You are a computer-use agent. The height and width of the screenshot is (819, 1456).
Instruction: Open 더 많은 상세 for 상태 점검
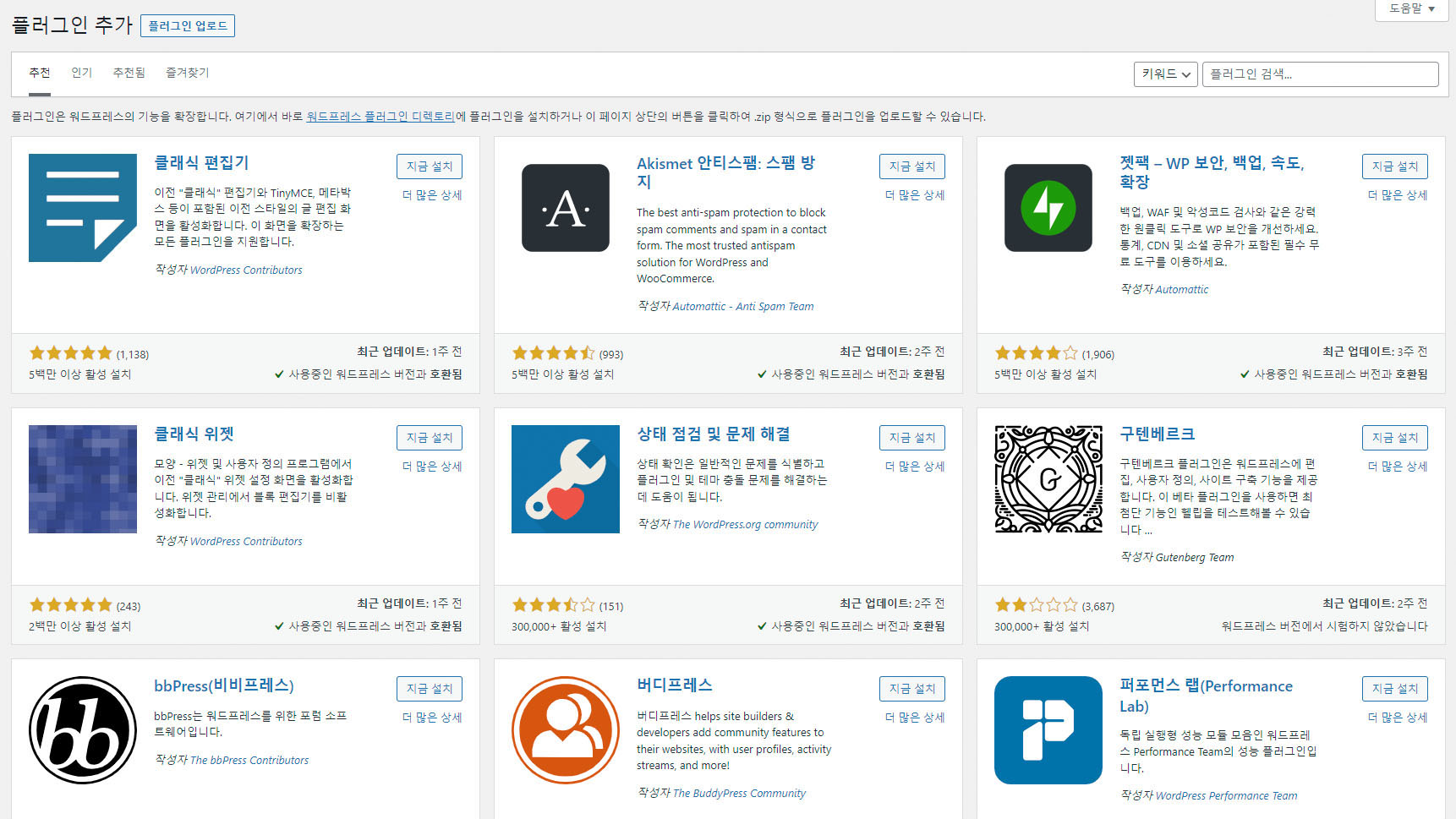click(x=915, y=467)
